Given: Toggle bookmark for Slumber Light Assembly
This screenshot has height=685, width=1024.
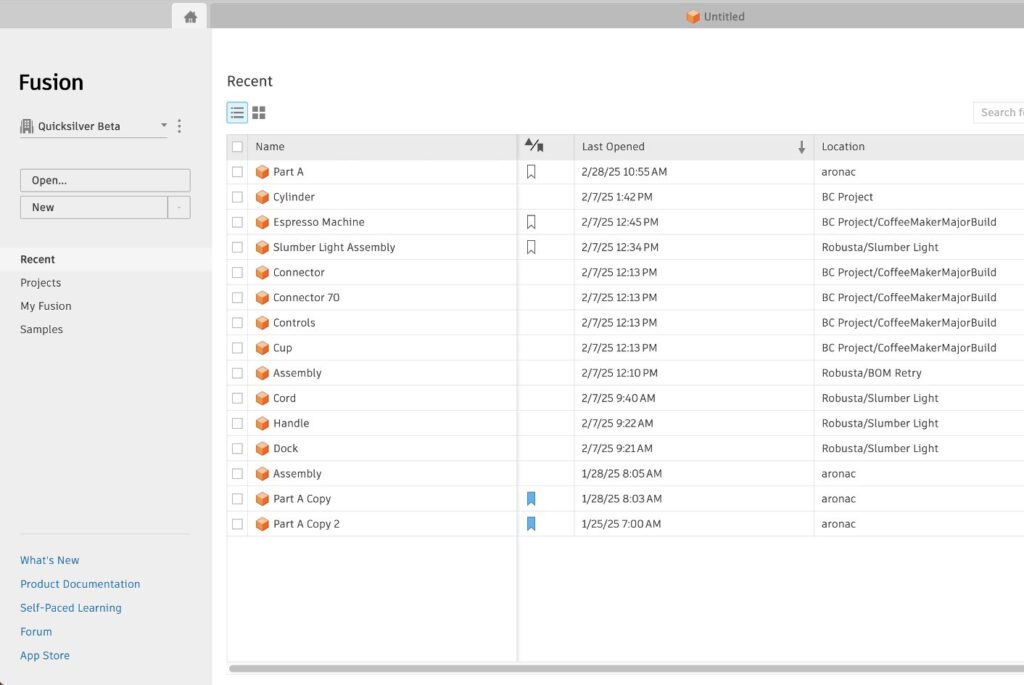Looking at the screenshot, I should point(531,247).
